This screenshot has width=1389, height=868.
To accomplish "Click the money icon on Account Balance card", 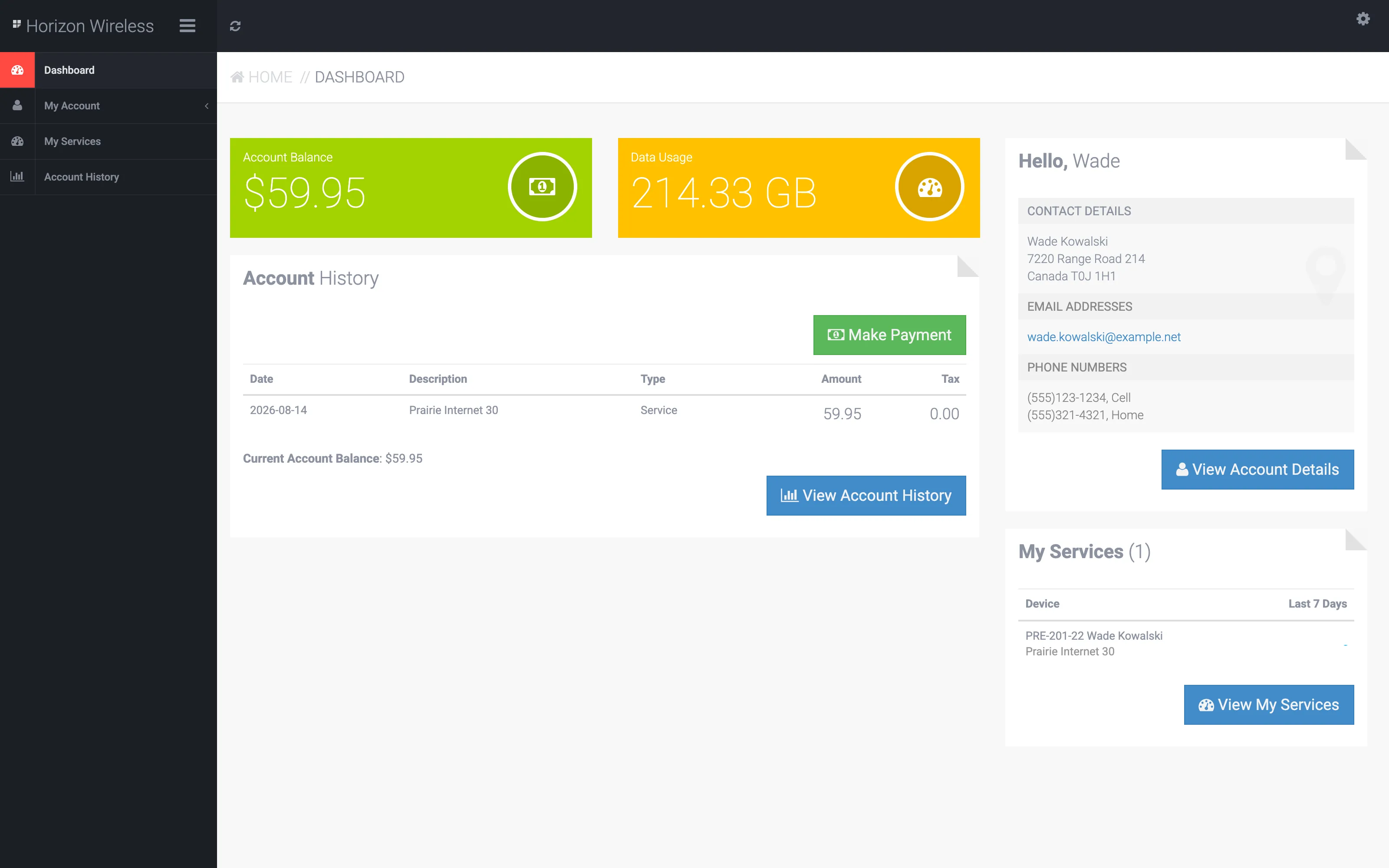I will (x=542, y=187).
